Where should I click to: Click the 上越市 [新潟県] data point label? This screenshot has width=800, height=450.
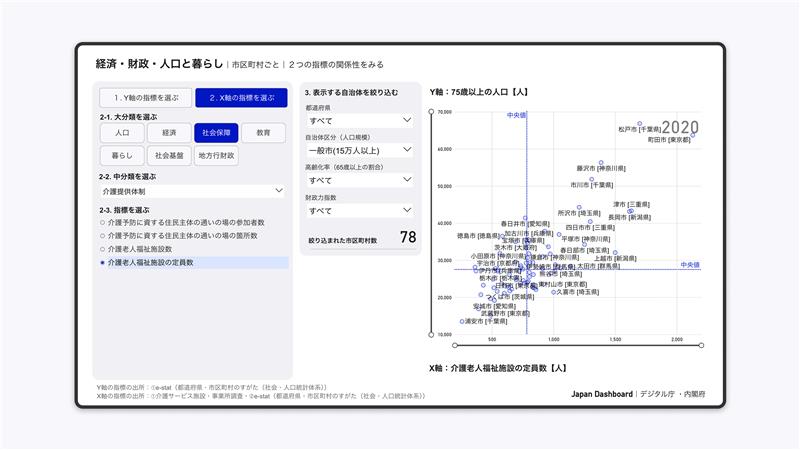coord(615,259)
